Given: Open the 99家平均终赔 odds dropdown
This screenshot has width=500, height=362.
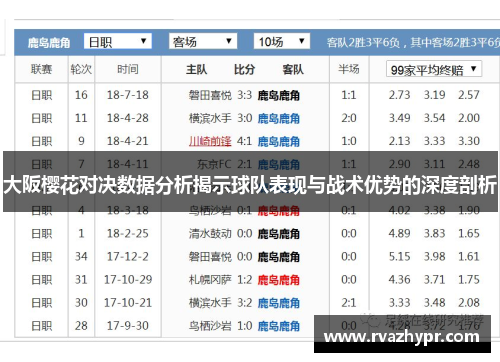Looking at the screenshot, I should (x=434, y=69).
